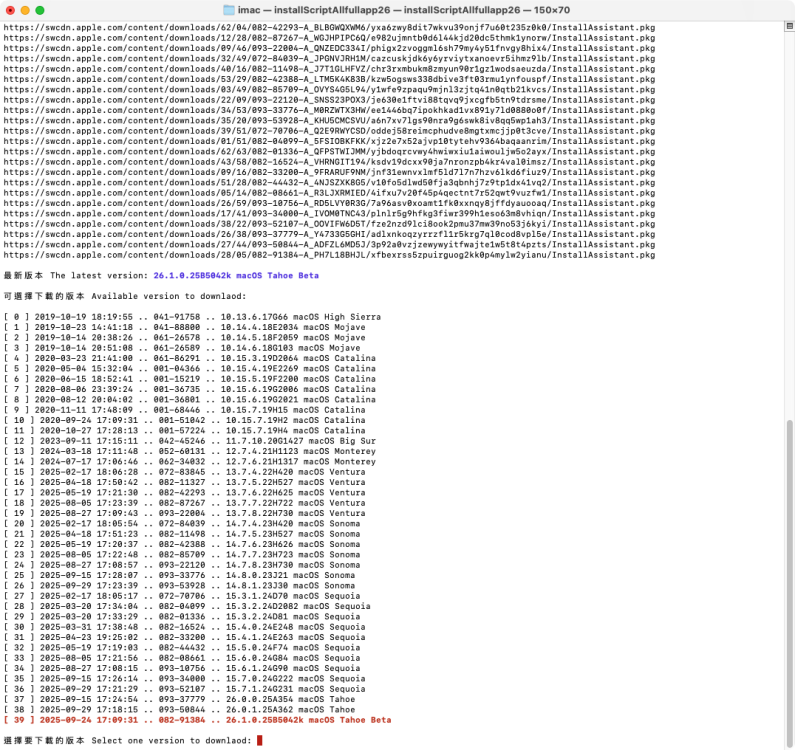Screen dimensions: 795x750
Task: Click the cursor at the Select one version prompt
Action: 260,740
